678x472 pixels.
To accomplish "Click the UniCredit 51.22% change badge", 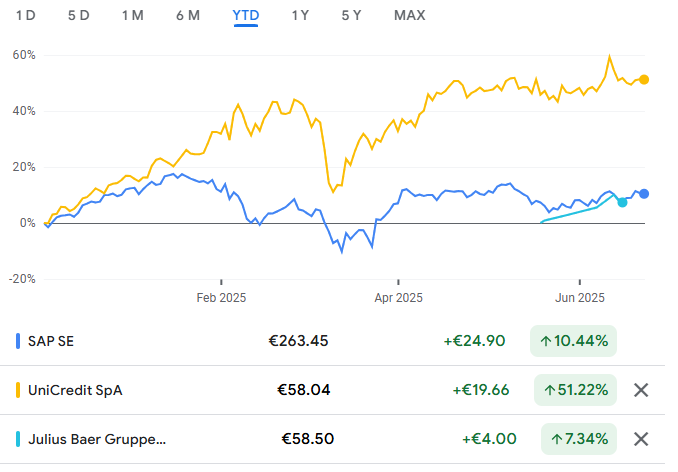I will click(x=576, y=390).
